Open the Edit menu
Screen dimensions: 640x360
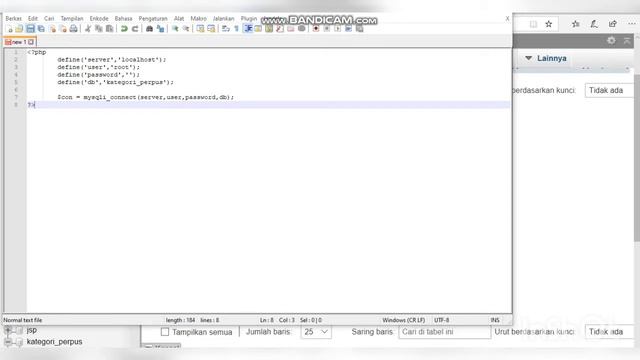click(x=33, y=18)
